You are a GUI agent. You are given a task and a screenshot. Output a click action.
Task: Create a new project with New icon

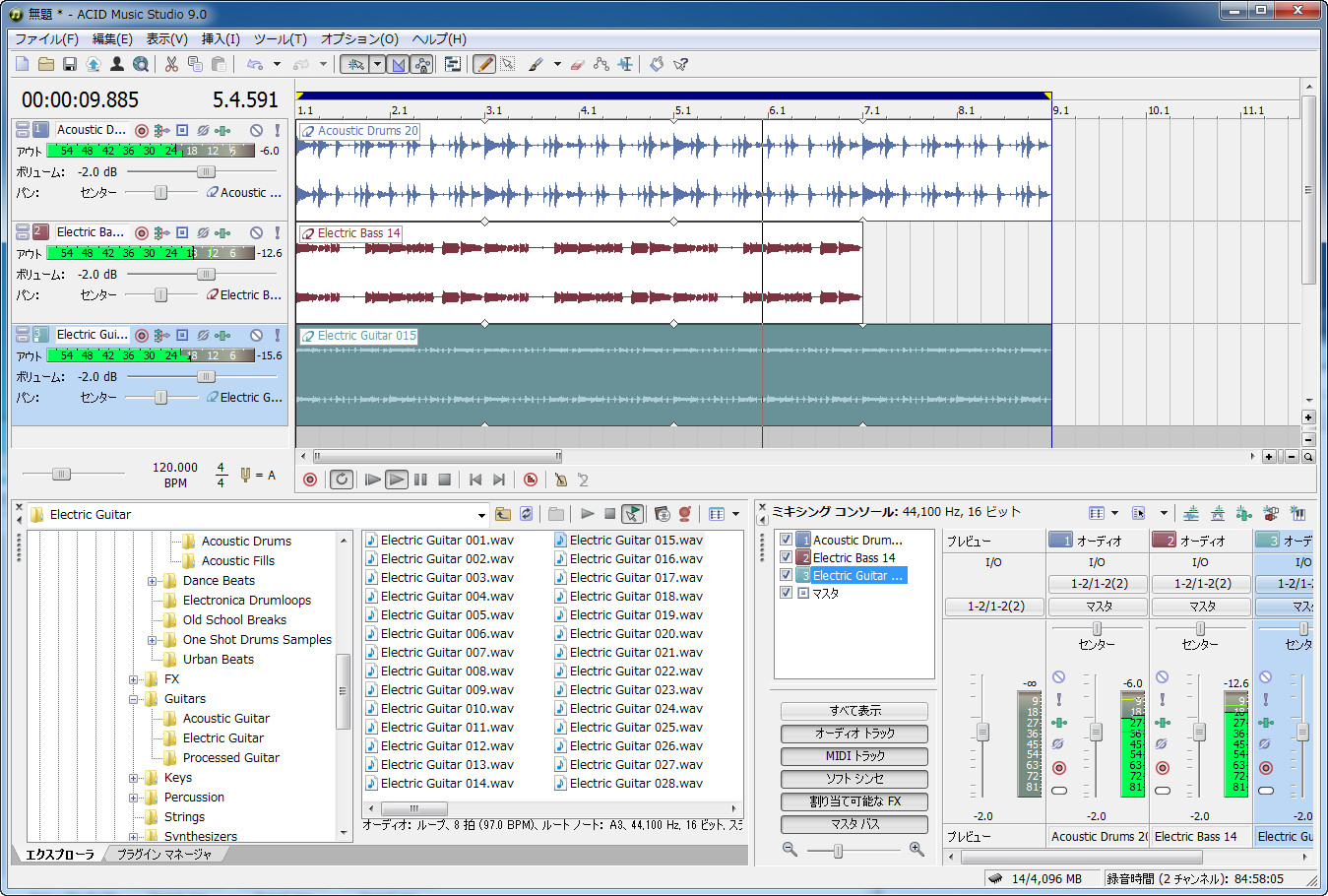[23, 64]
